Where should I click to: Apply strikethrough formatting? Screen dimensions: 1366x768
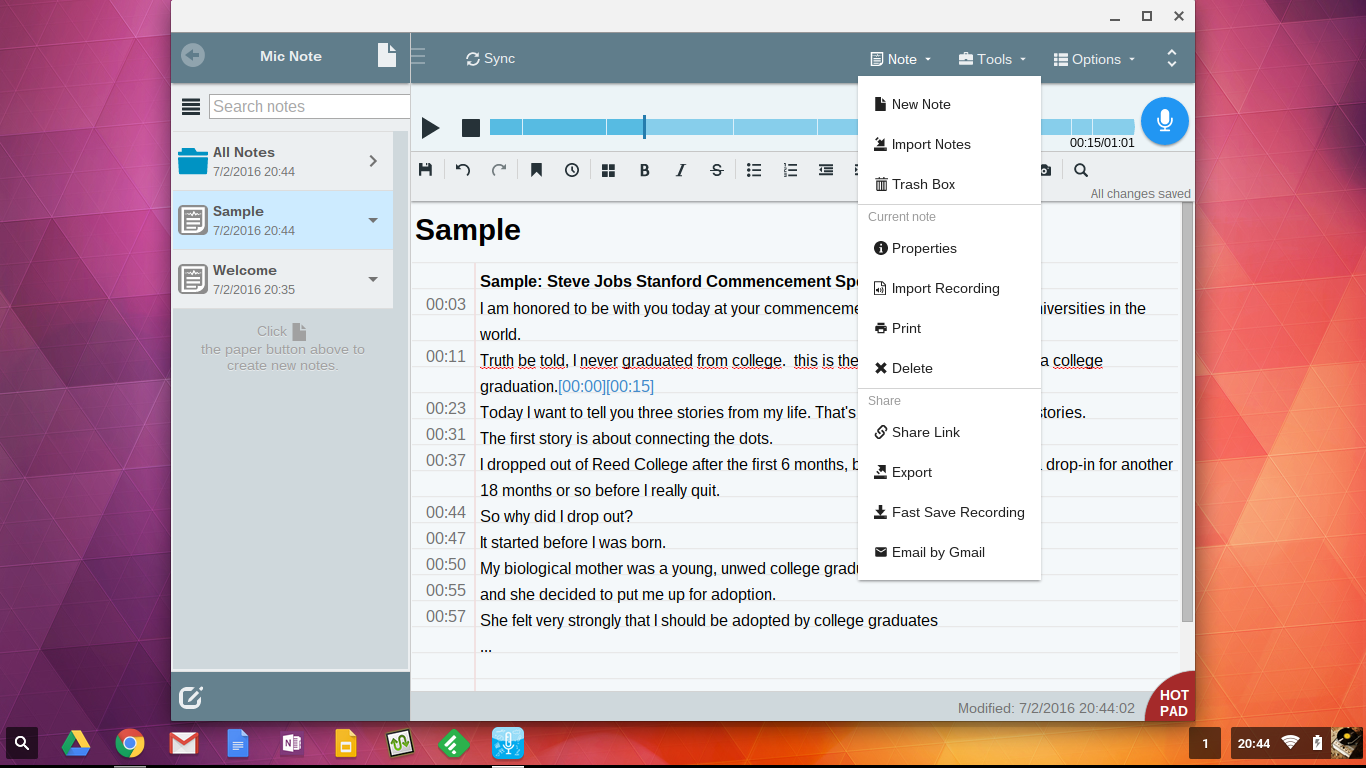[x=717, y=170]
